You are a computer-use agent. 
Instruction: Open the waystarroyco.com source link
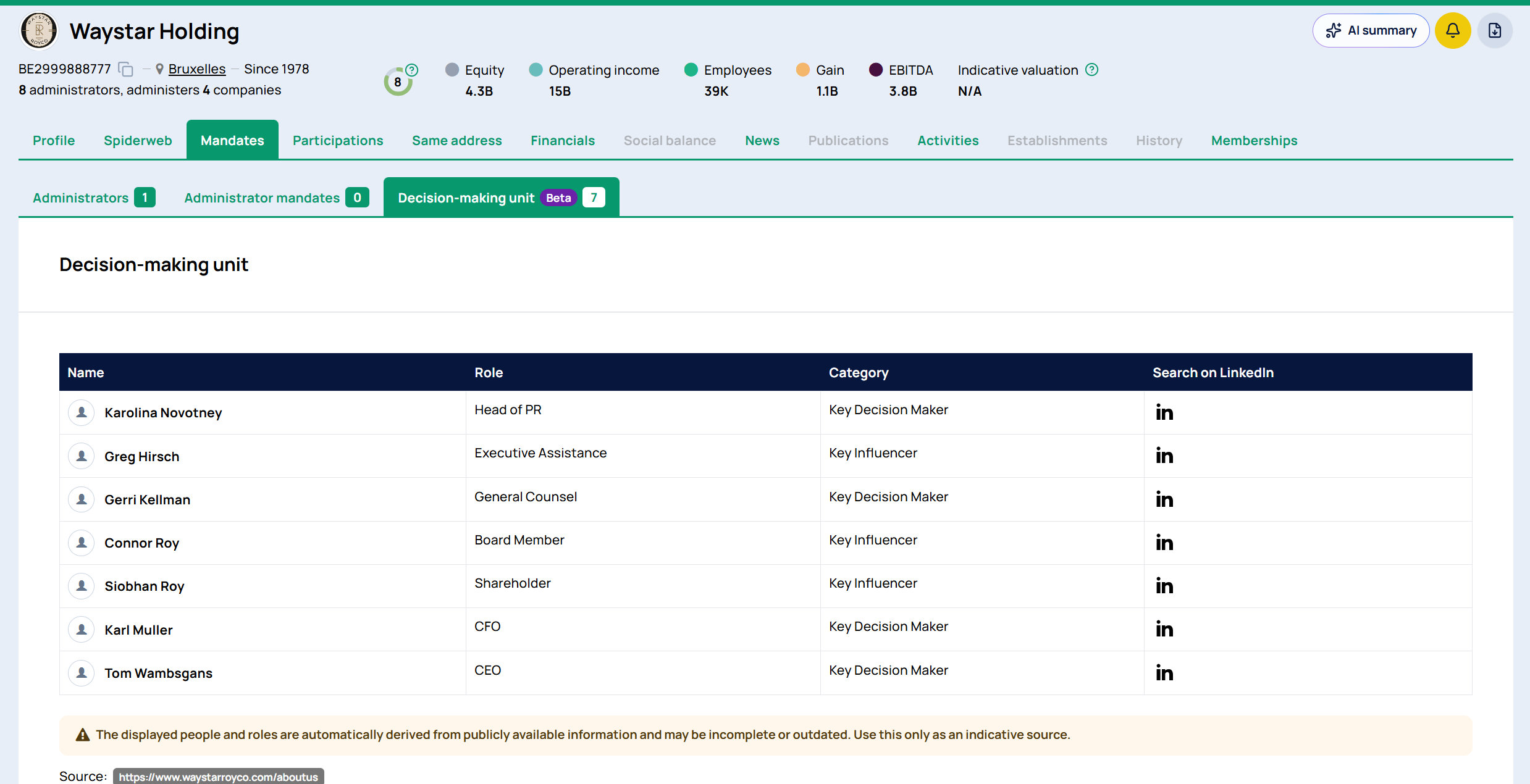[x=218, y=777]
